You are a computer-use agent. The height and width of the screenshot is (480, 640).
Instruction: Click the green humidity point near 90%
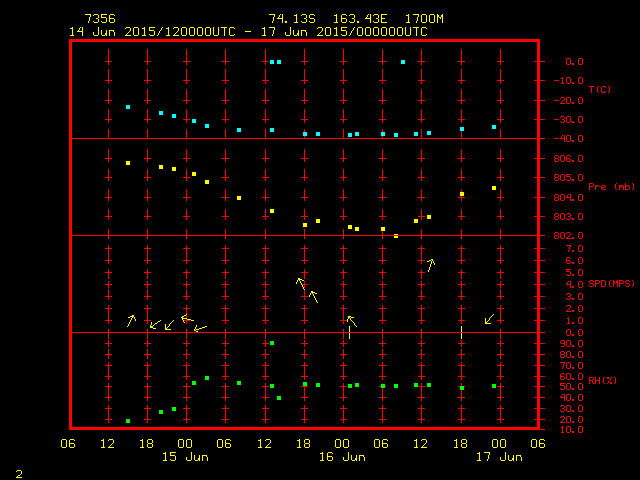tap(272, 343)
